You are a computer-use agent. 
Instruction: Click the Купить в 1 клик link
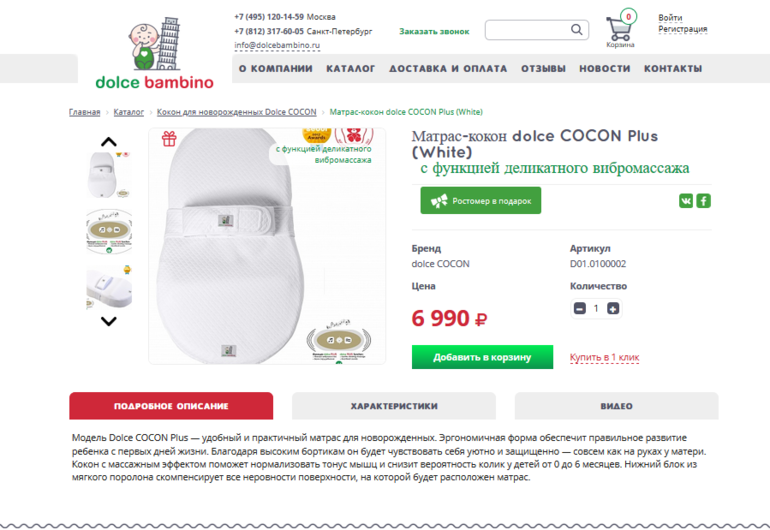coord(604,357)
